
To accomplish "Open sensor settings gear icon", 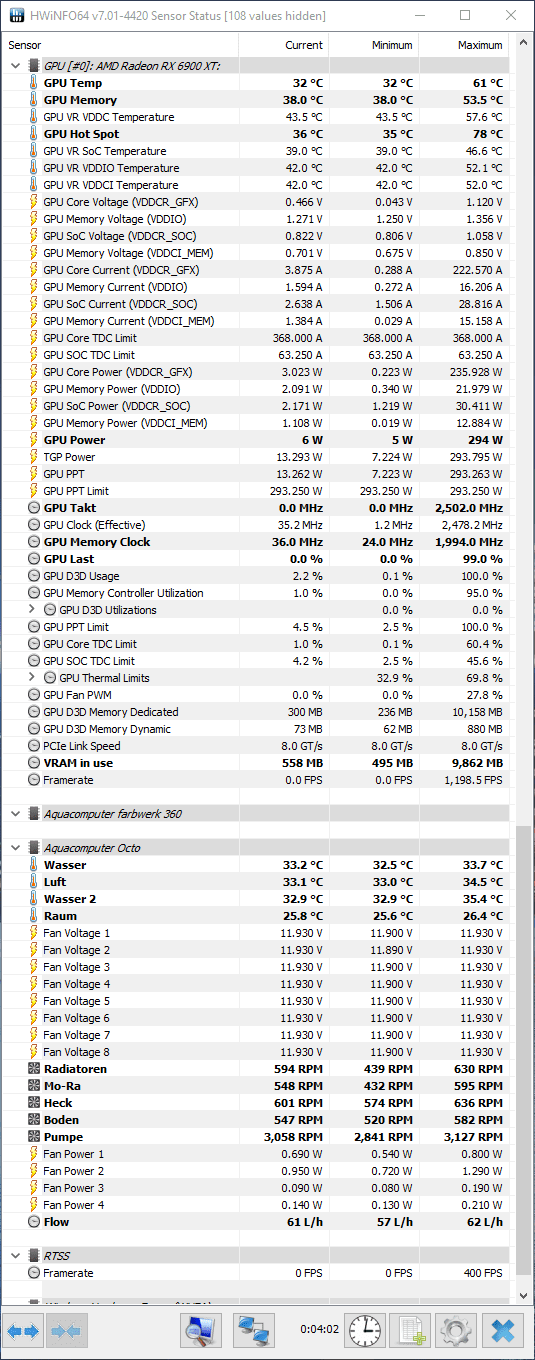I will point(457,1330).
